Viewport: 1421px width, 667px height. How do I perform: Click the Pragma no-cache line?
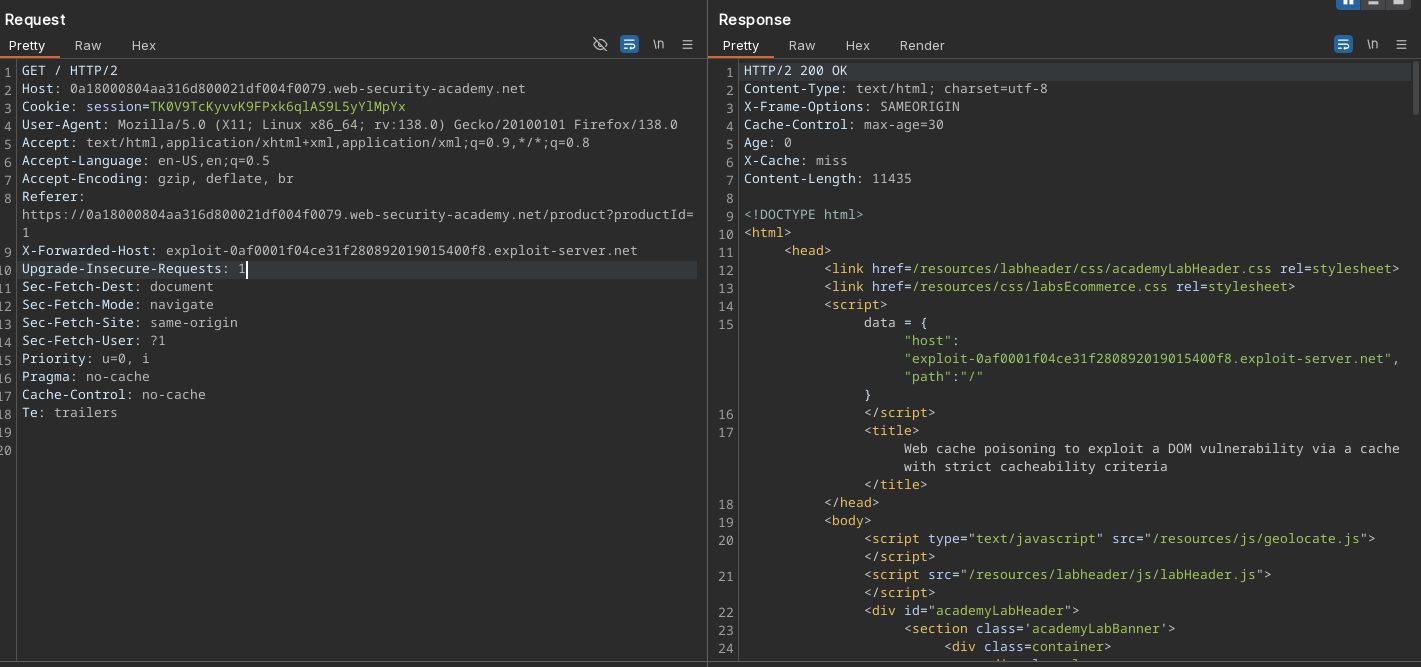[x=86, y=376]
